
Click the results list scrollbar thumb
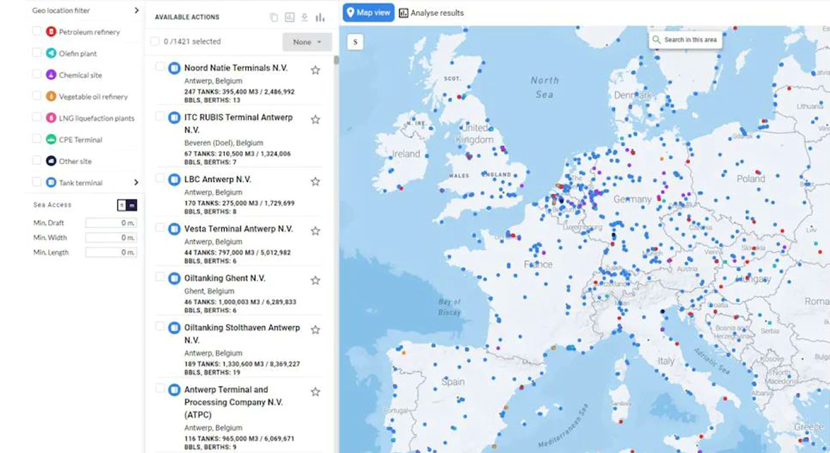coord(336,60)
